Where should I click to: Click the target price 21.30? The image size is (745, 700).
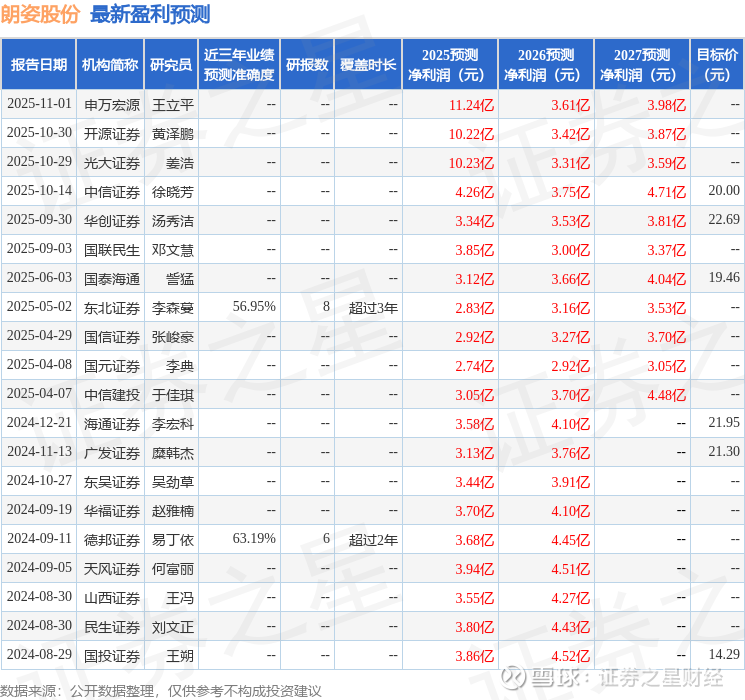pos(724,451)
